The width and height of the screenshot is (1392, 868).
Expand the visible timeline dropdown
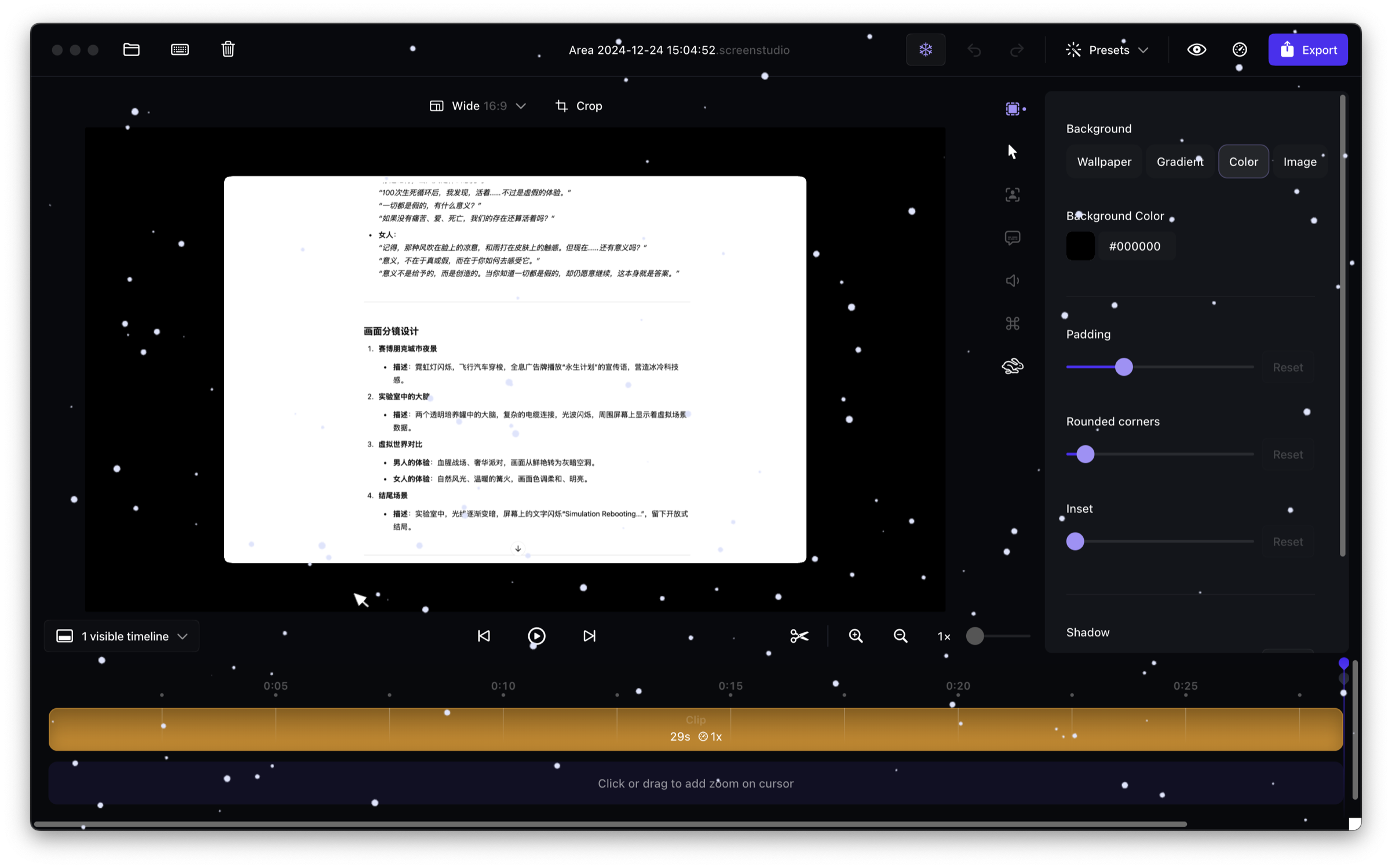(x=122, y=636)
